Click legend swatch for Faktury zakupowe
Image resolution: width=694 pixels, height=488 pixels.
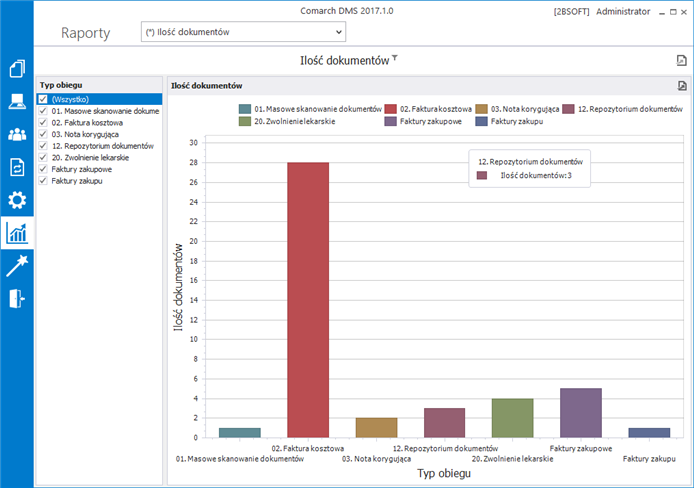click(390, 121)
